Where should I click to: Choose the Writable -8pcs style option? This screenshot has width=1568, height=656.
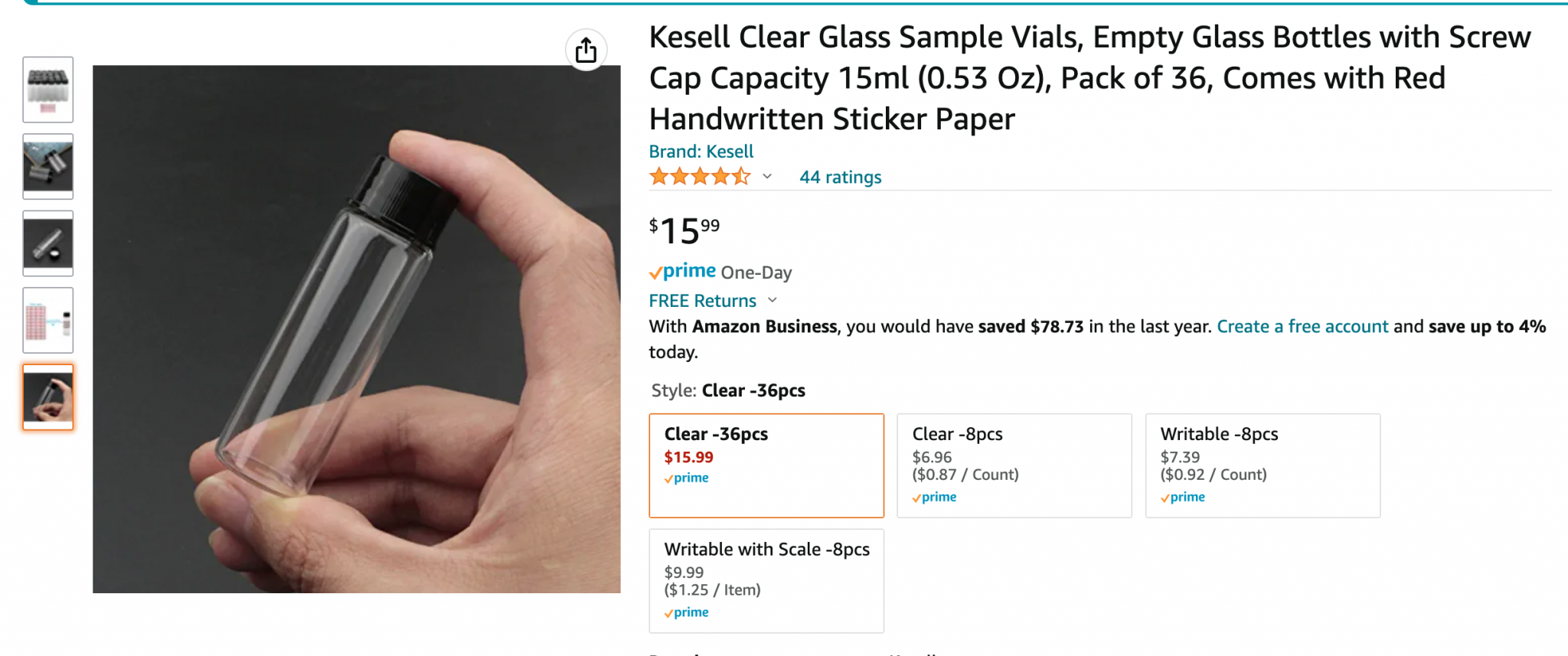tap(1262, 465)
